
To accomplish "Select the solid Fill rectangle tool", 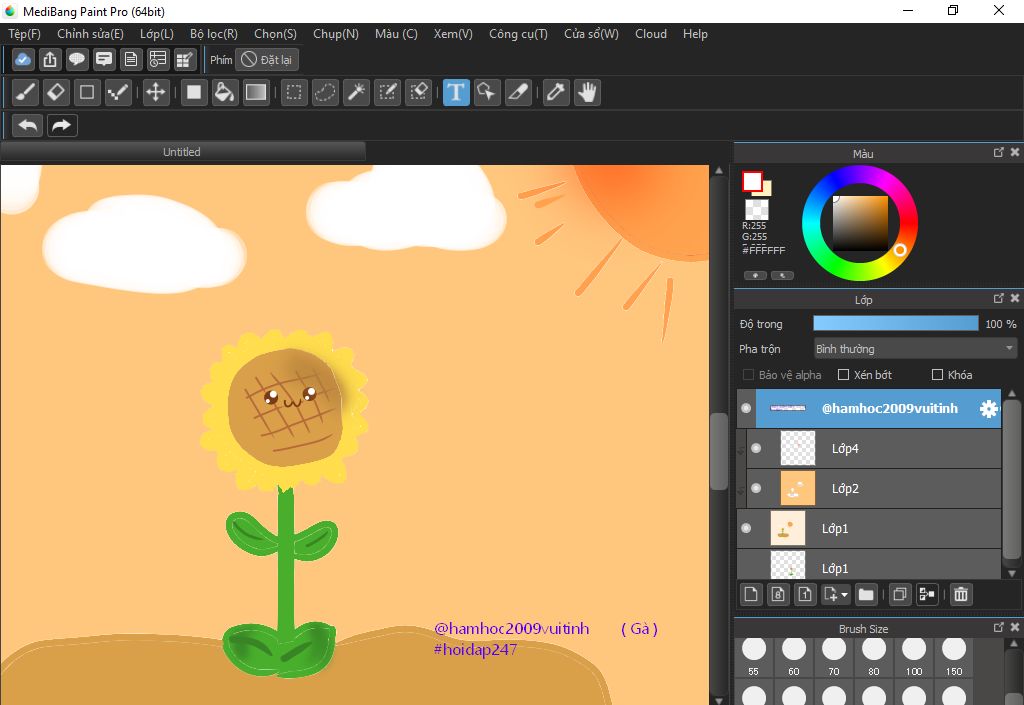I will point(194,92).
